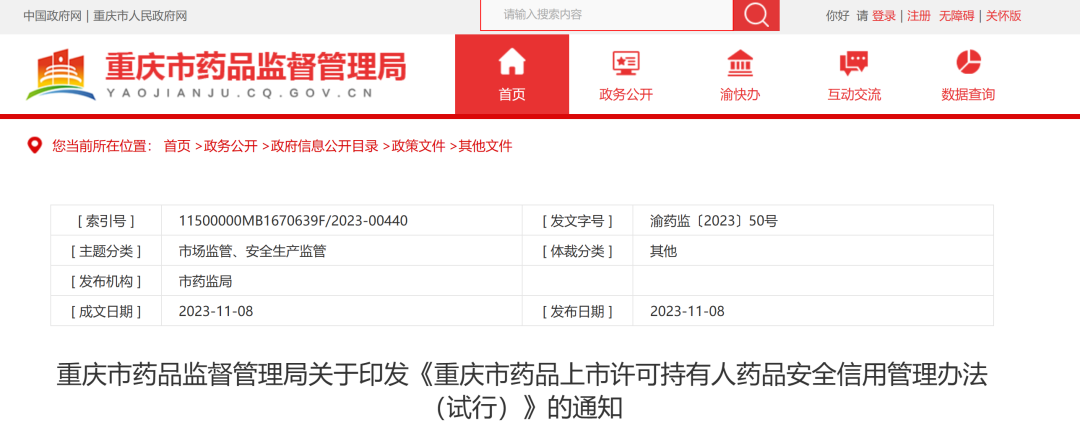Select the 市场监管、安全生产监管 category text
1080x433 pixels.
[252, 251]
